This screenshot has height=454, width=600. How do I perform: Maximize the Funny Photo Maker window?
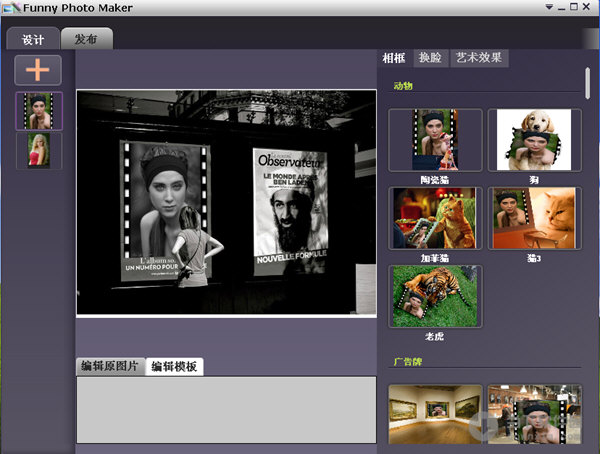[x=574, y=7]
